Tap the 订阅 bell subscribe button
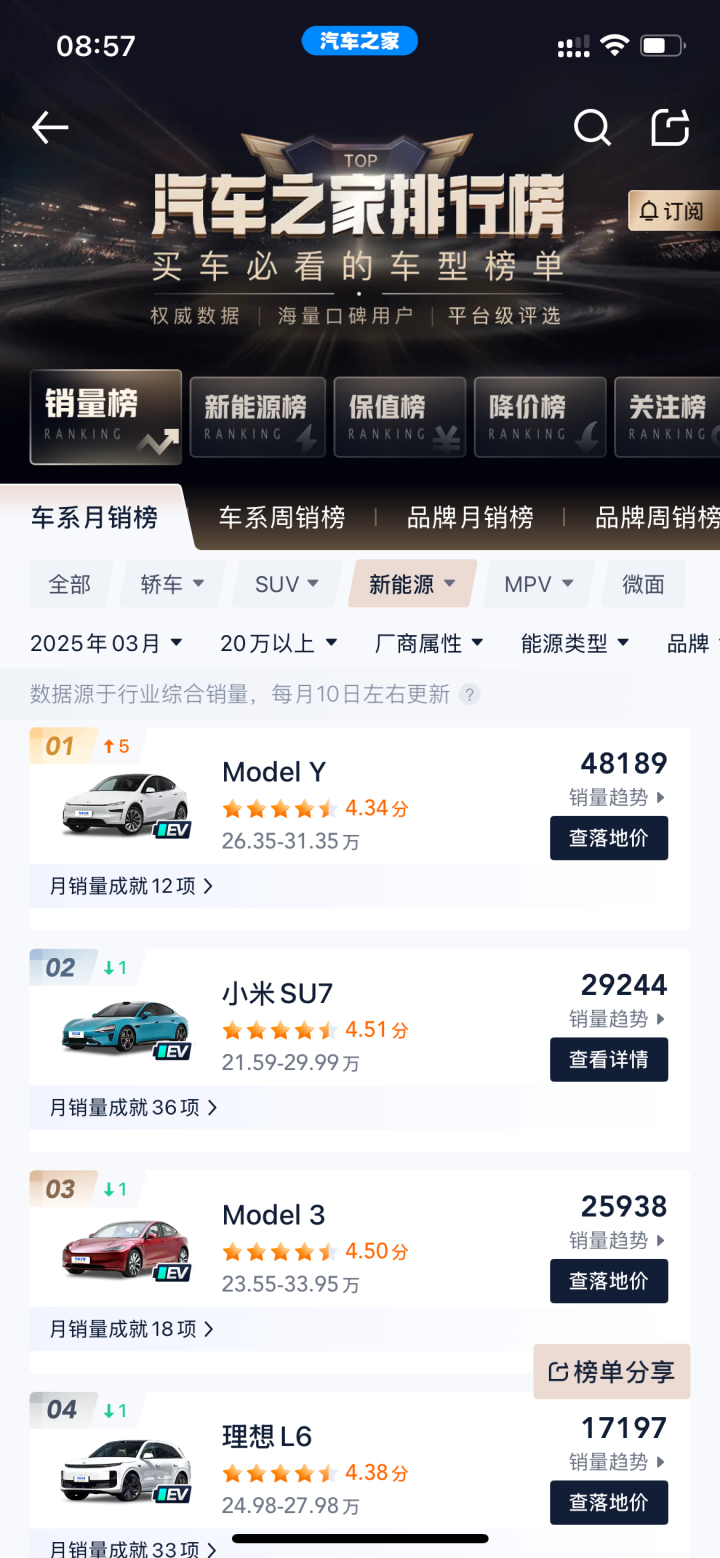This screenshot has width=720, height=1558. click(673, 211)
